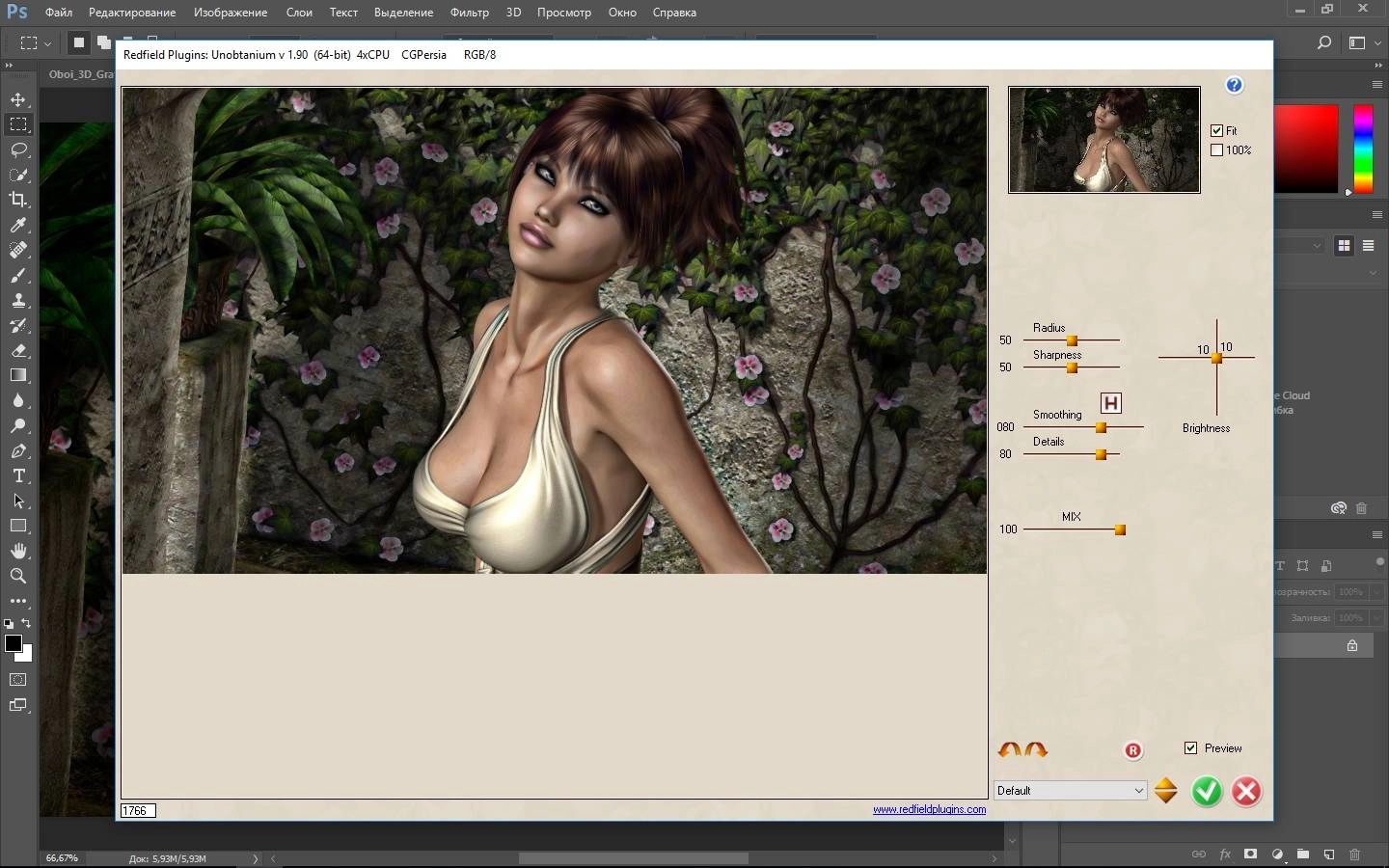Screen dimensions: 1389x868
Task: Delete layer trash icon in Layers panel
Action: (1354, 854)
